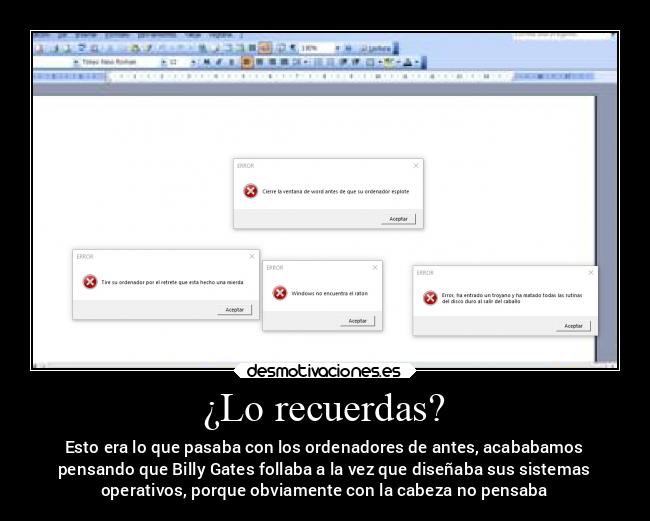Toggle Show/Hide paragraph marks icon
The image size is (650, 521).
pos(293,48)
